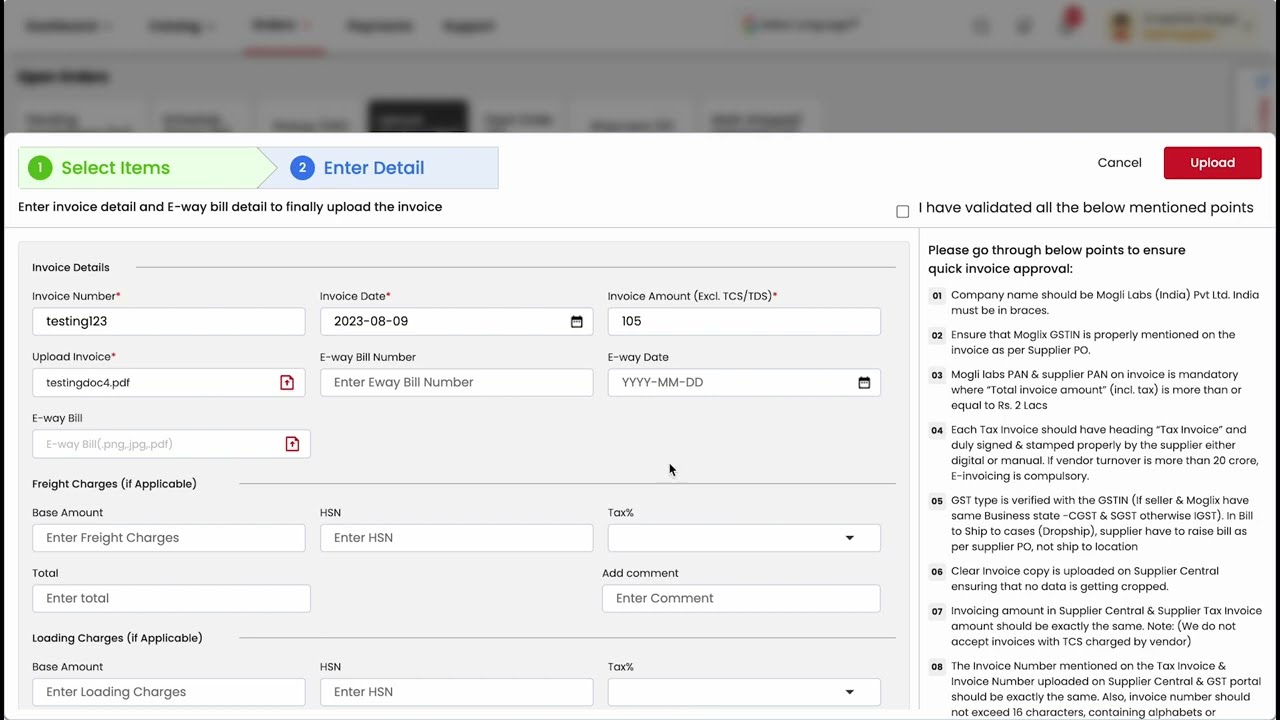Click the guideline text for point 02
Viewport: 1280px width, 720px height.
[1093, 342]
